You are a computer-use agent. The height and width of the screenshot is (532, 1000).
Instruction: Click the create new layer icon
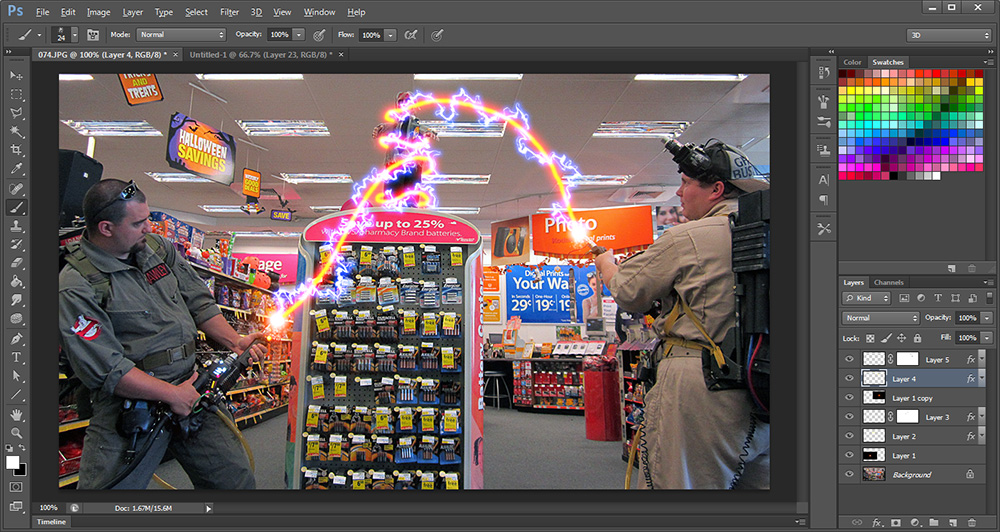952,522
